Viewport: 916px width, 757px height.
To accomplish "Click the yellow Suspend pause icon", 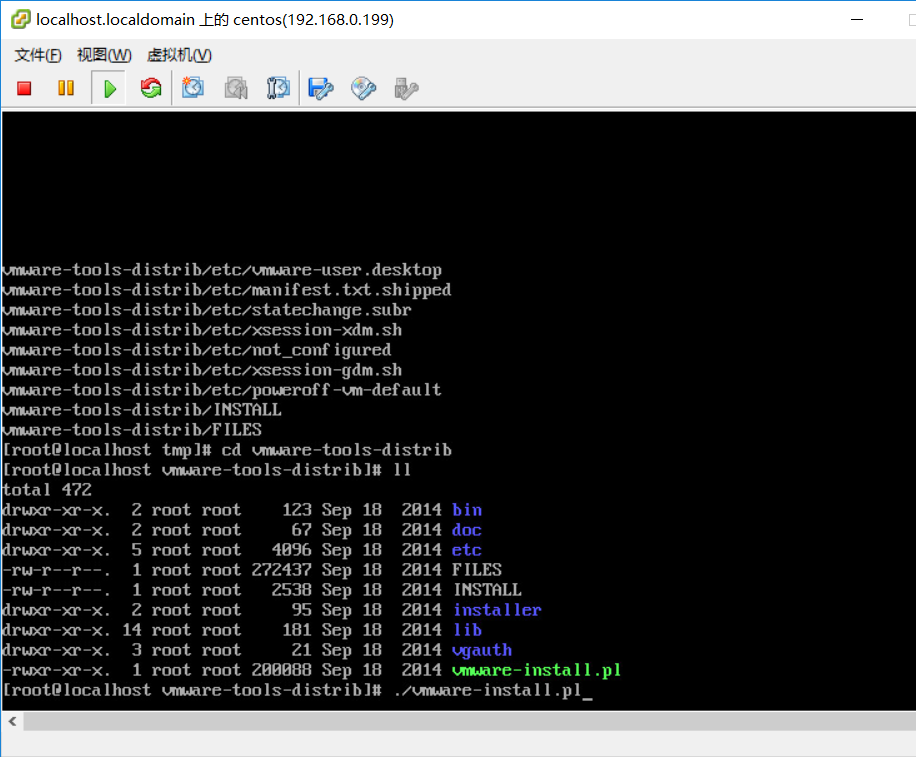I will click(66, 88).
